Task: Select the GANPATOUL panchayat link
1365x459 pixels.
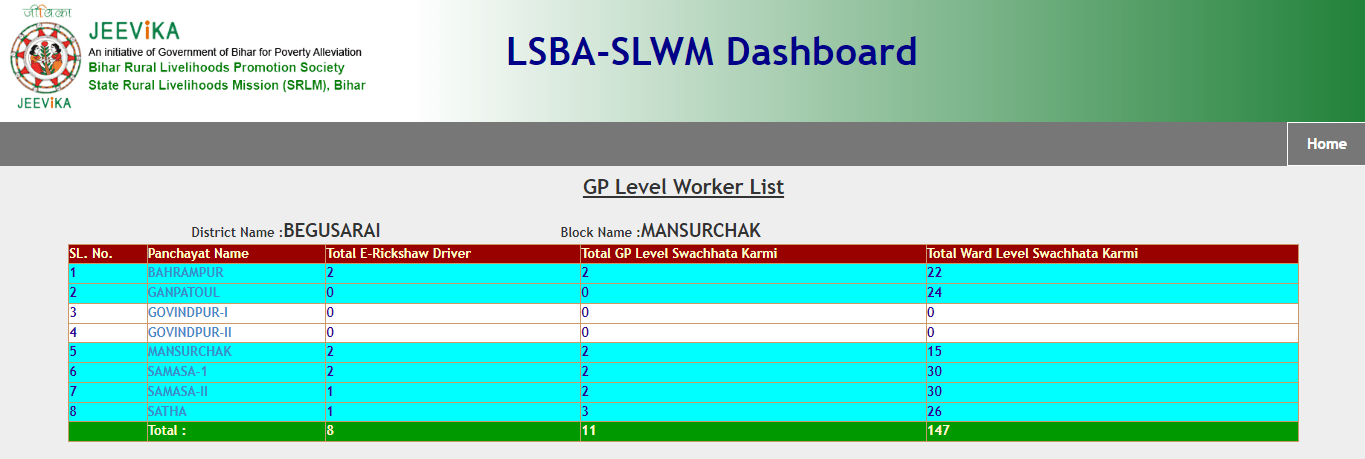Action: pos(183,292)
